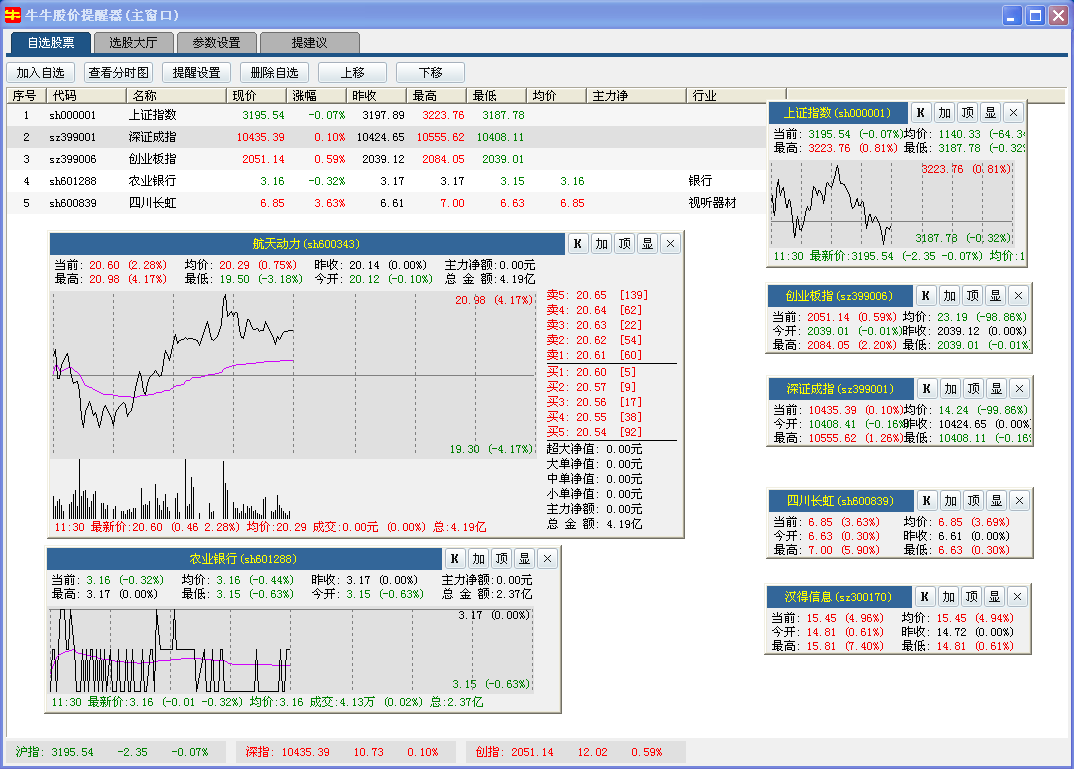This screenshot has width=1074, height=769.
Task: Open K-line for 四川长虹 widget
Action: (x=926, y=500)
